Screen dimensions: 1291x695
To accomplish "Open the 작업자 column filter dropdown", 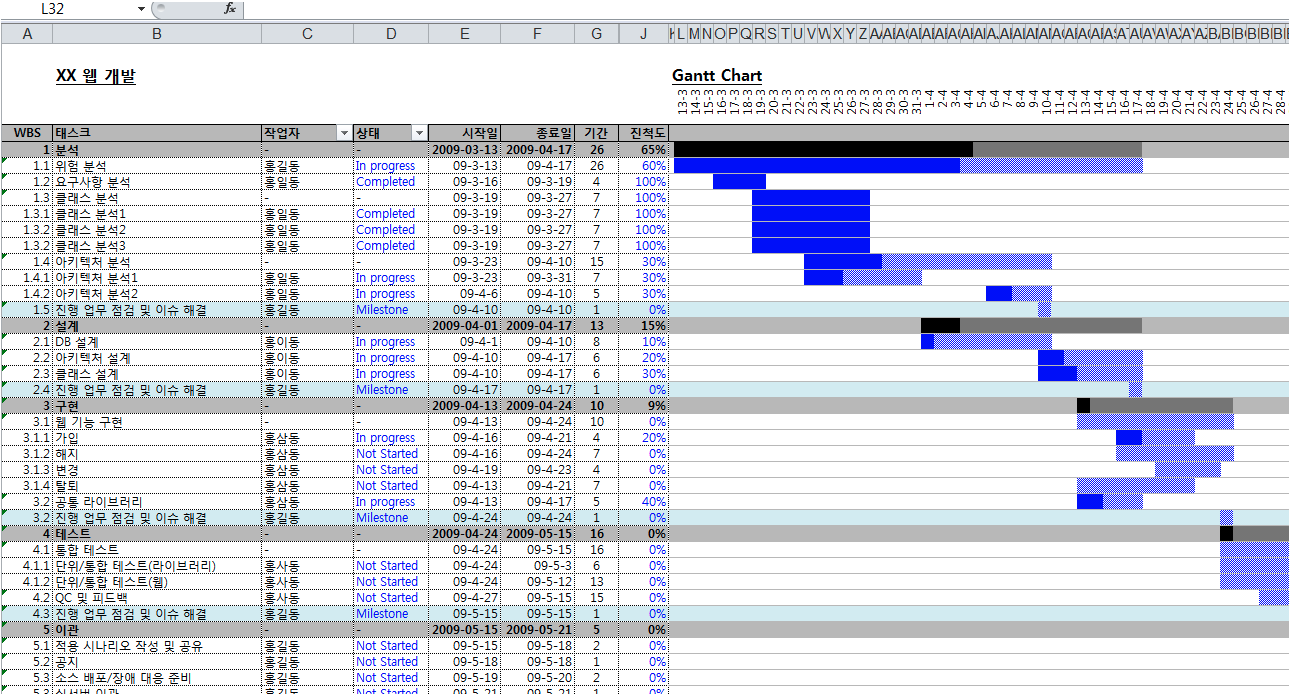I will click(345, 133).
